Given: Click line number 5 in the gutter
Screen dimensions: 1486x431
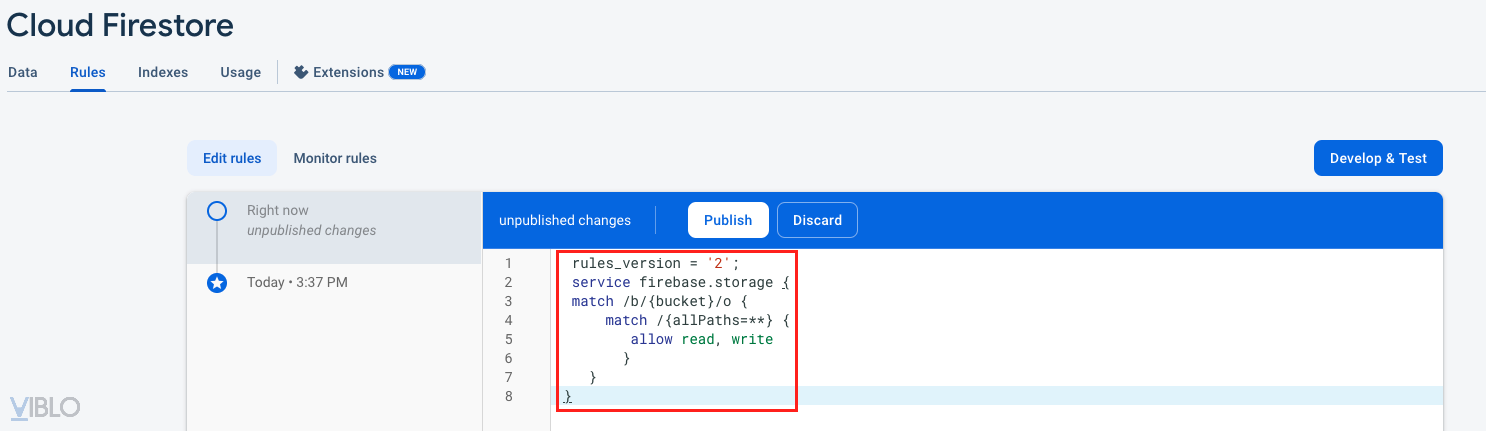Looking at the screenshot, I should click(x=509, y=339).
